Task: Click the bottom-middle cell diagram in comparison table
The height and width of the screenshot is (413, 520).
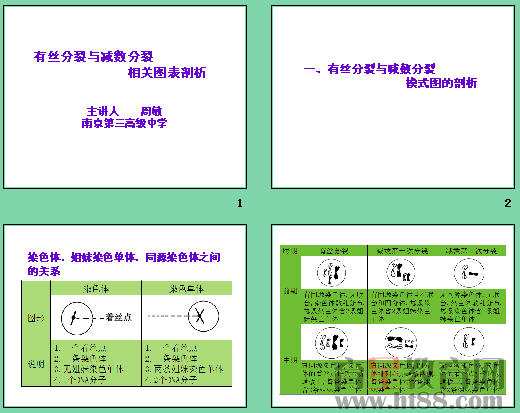Action: (x=401, y=342)
